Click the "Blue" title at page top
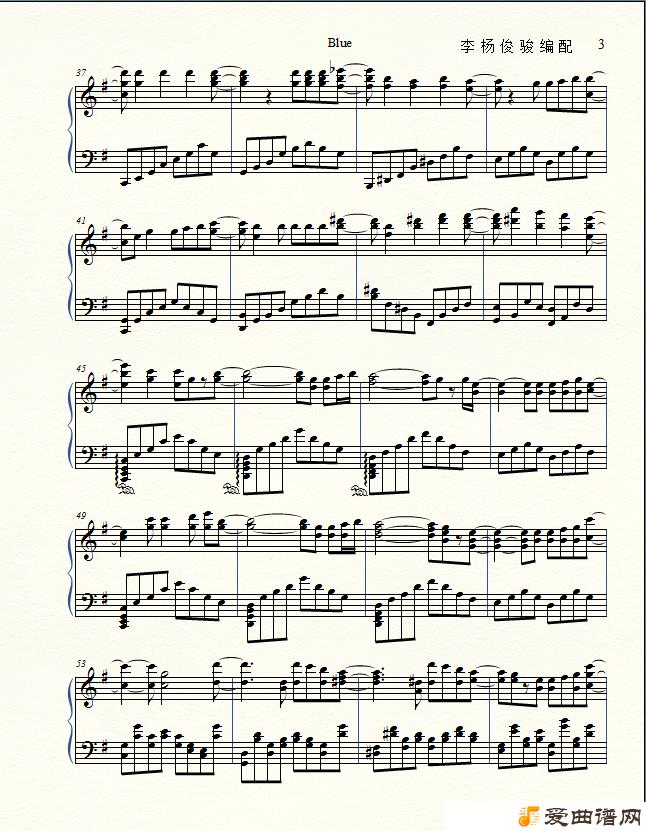 point(339,43)
